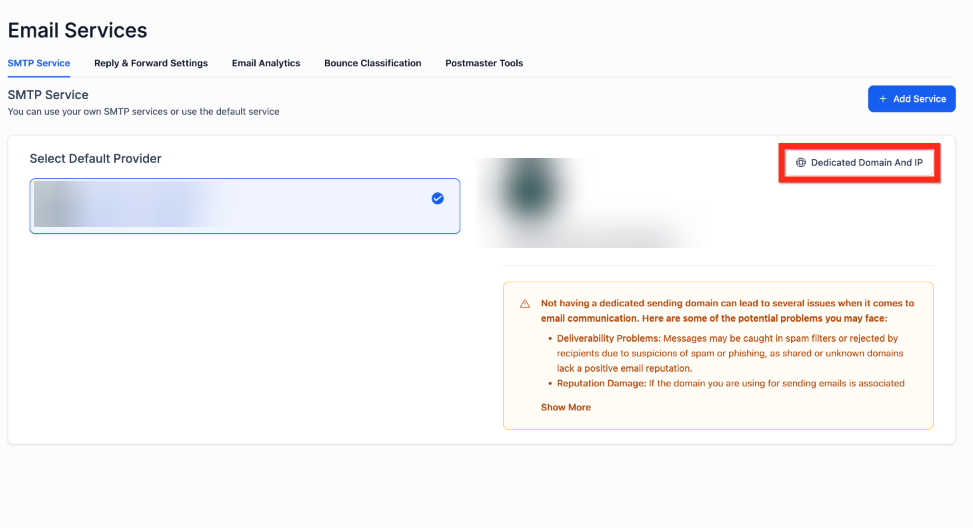Click globe icon beside Dedicated Domain
973x528 pixels.
[x=801, y=163]
